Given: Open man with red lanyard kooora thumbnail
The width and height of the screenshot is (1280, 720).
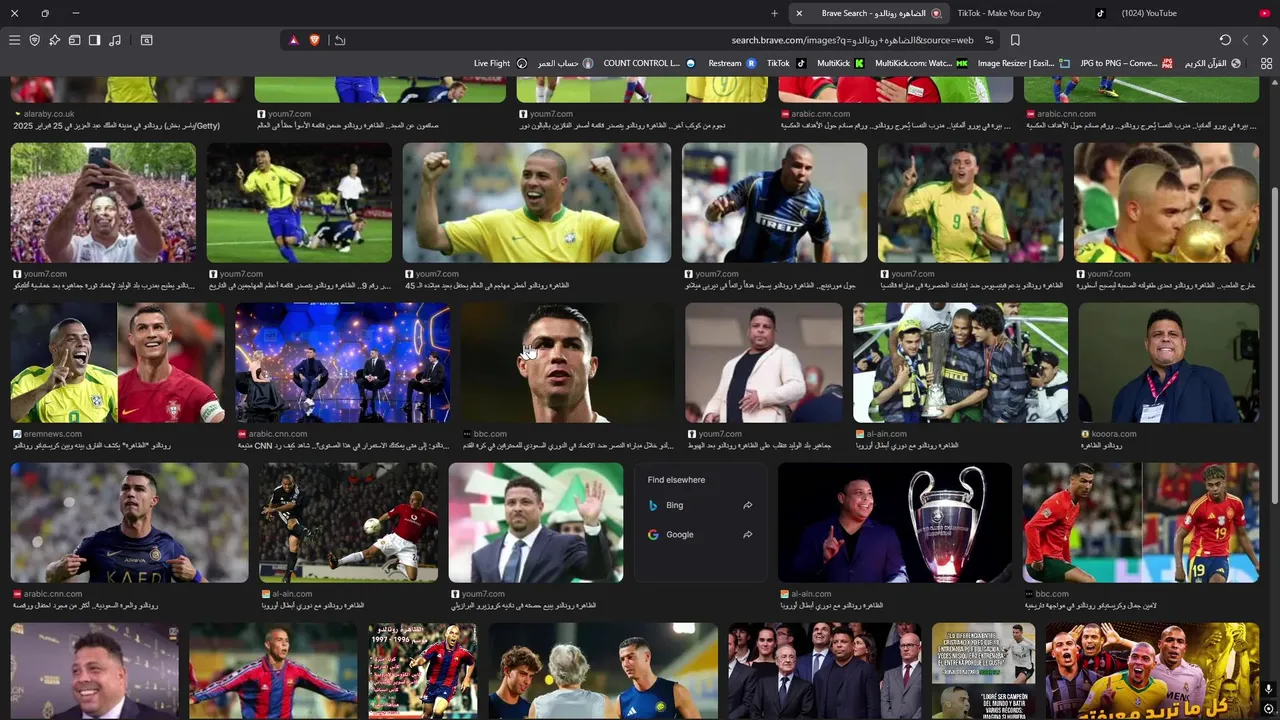Looking at the screenshot, I should point(1168,363).
